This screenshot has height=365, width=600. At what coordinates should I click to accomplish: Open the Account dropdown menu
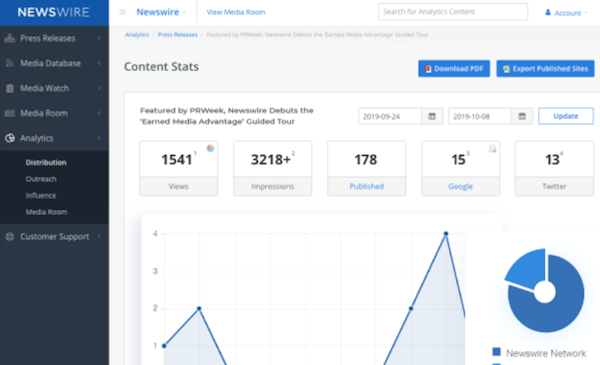click(566, 13)
